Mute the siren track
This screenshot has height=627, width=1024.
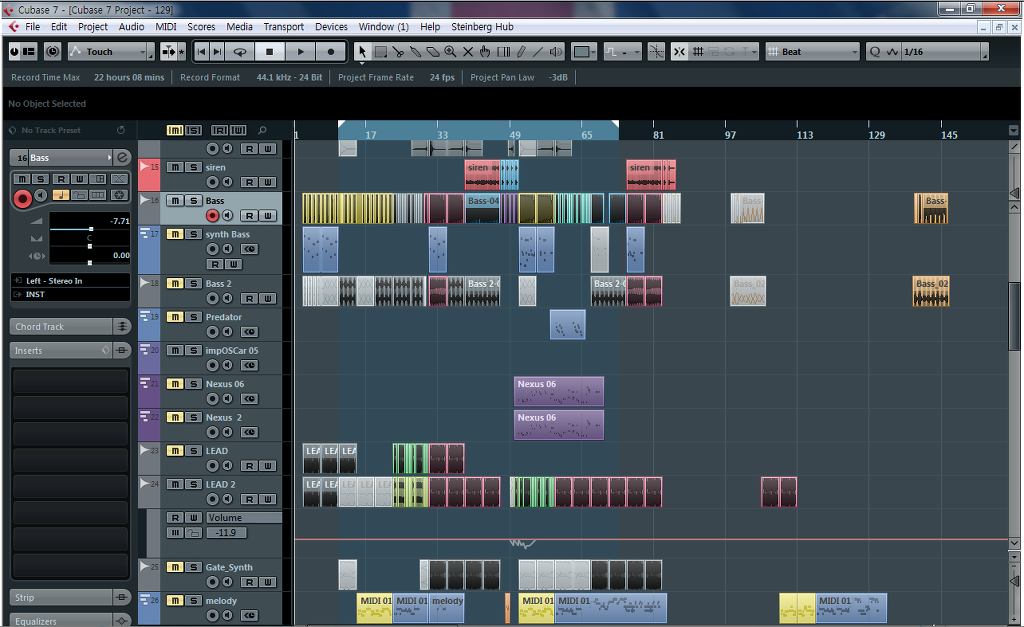point(175,167)
